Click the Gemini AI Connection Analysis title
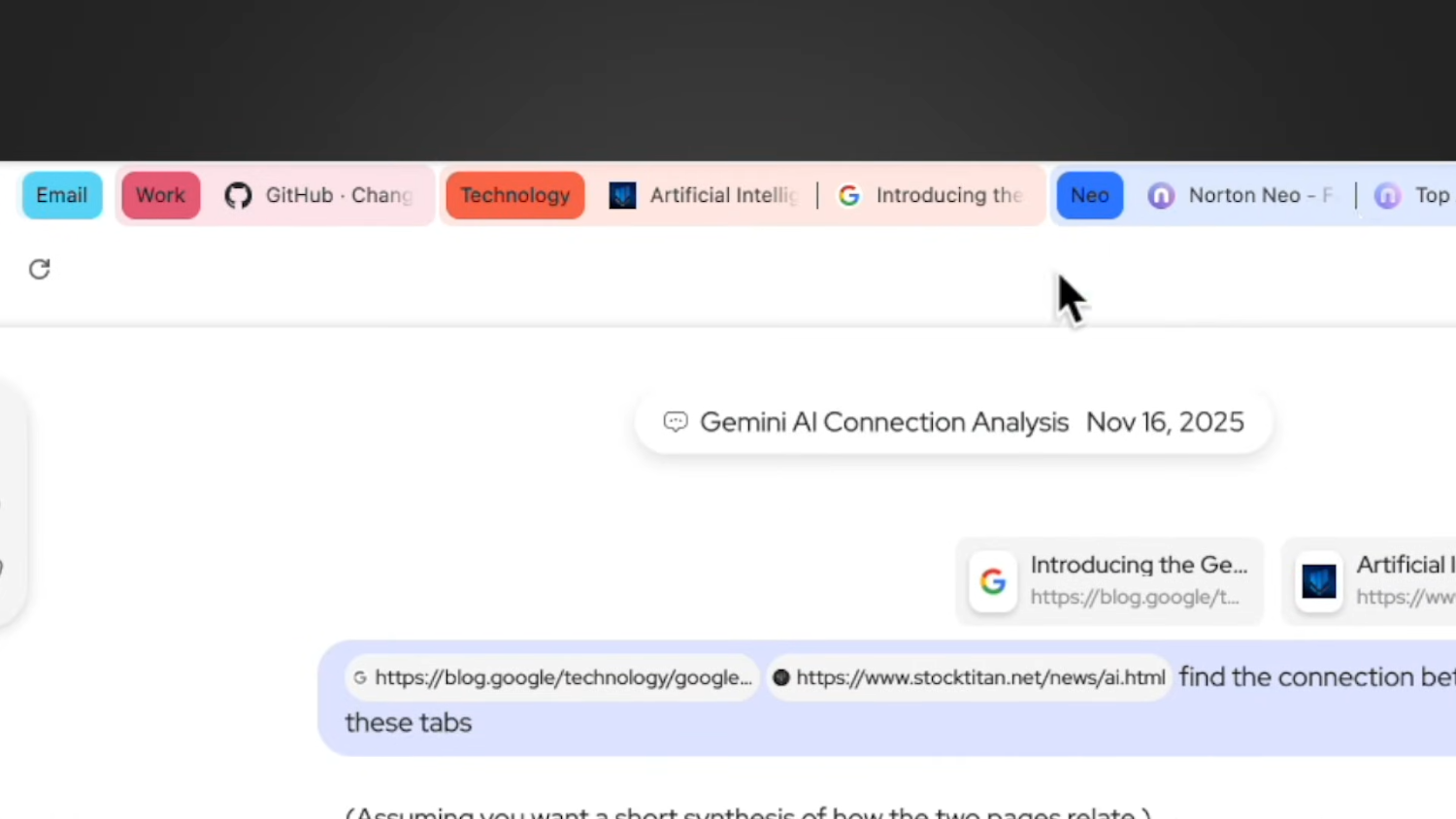Screen dimensions: 1456x819 883,422
